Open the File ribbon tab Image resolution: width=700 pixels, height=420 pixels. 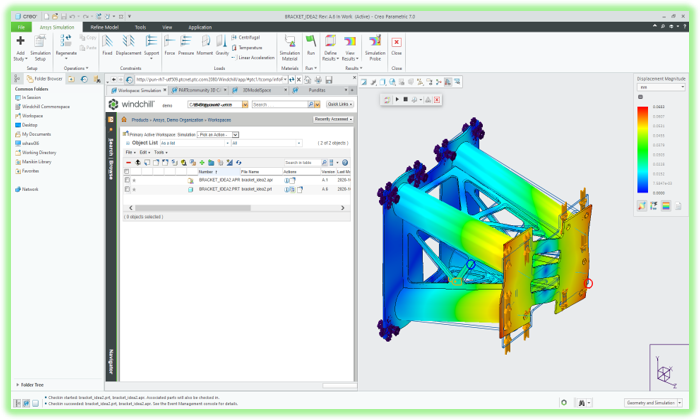(x=21, y=27)
